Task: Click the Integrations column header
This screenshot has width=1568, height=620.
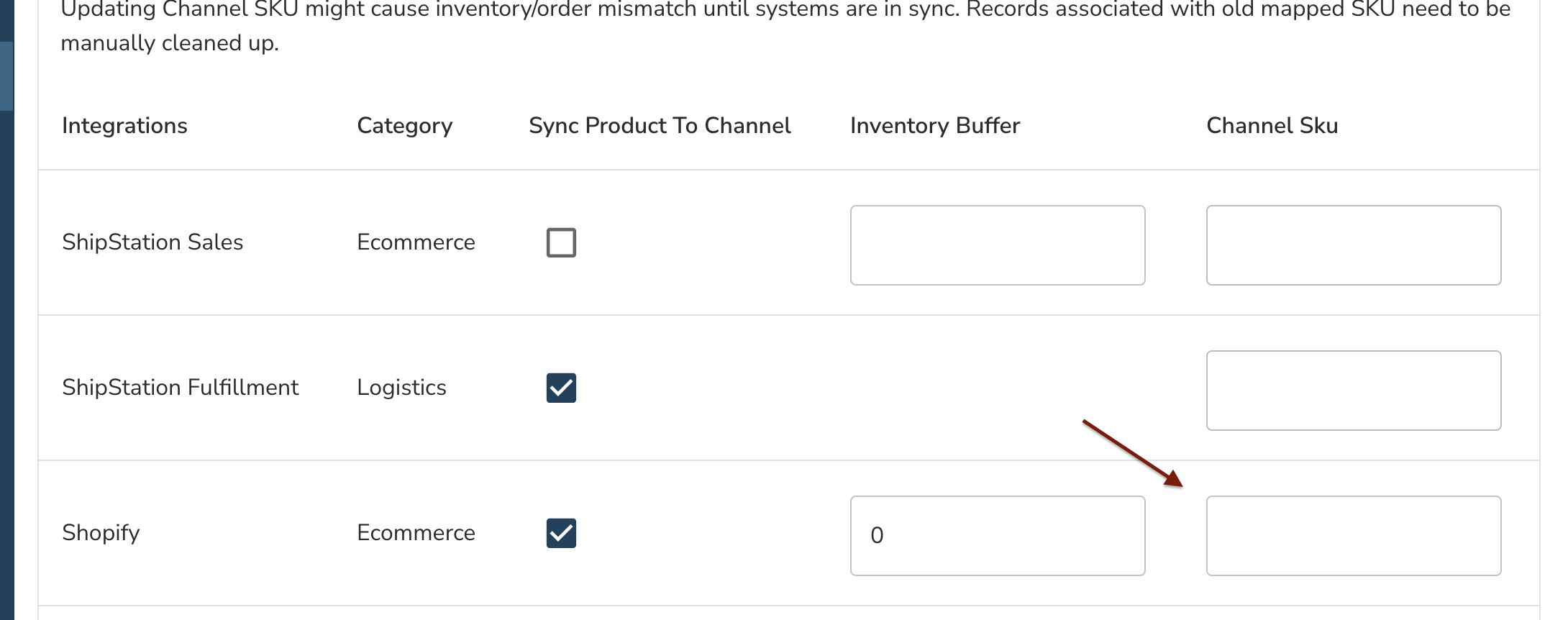Action: pyautogui.click(x=124, y=126)
